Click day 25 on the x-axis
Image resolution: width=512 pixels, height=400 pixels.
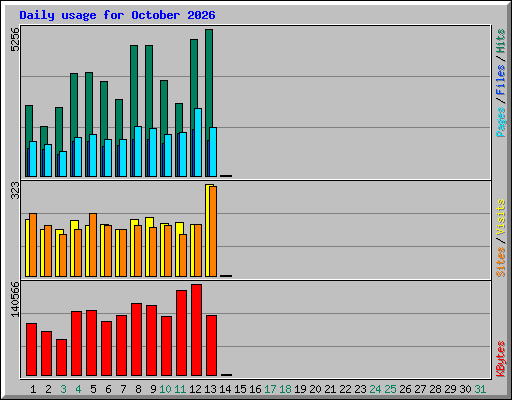pyautogui.click(x=390, y=389)
